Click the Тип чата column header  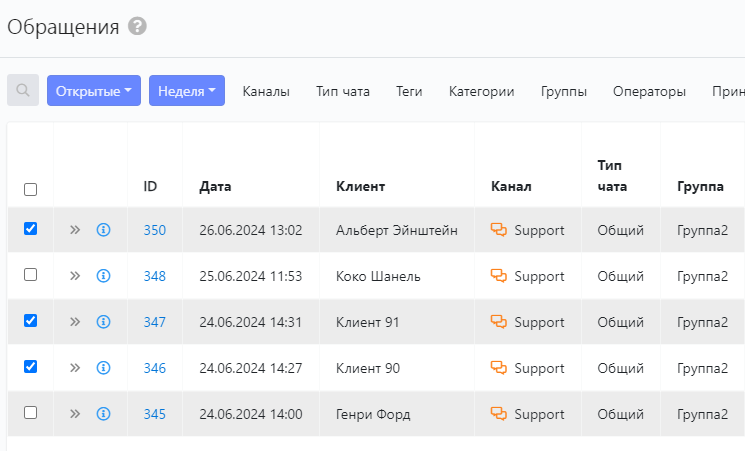612,176
